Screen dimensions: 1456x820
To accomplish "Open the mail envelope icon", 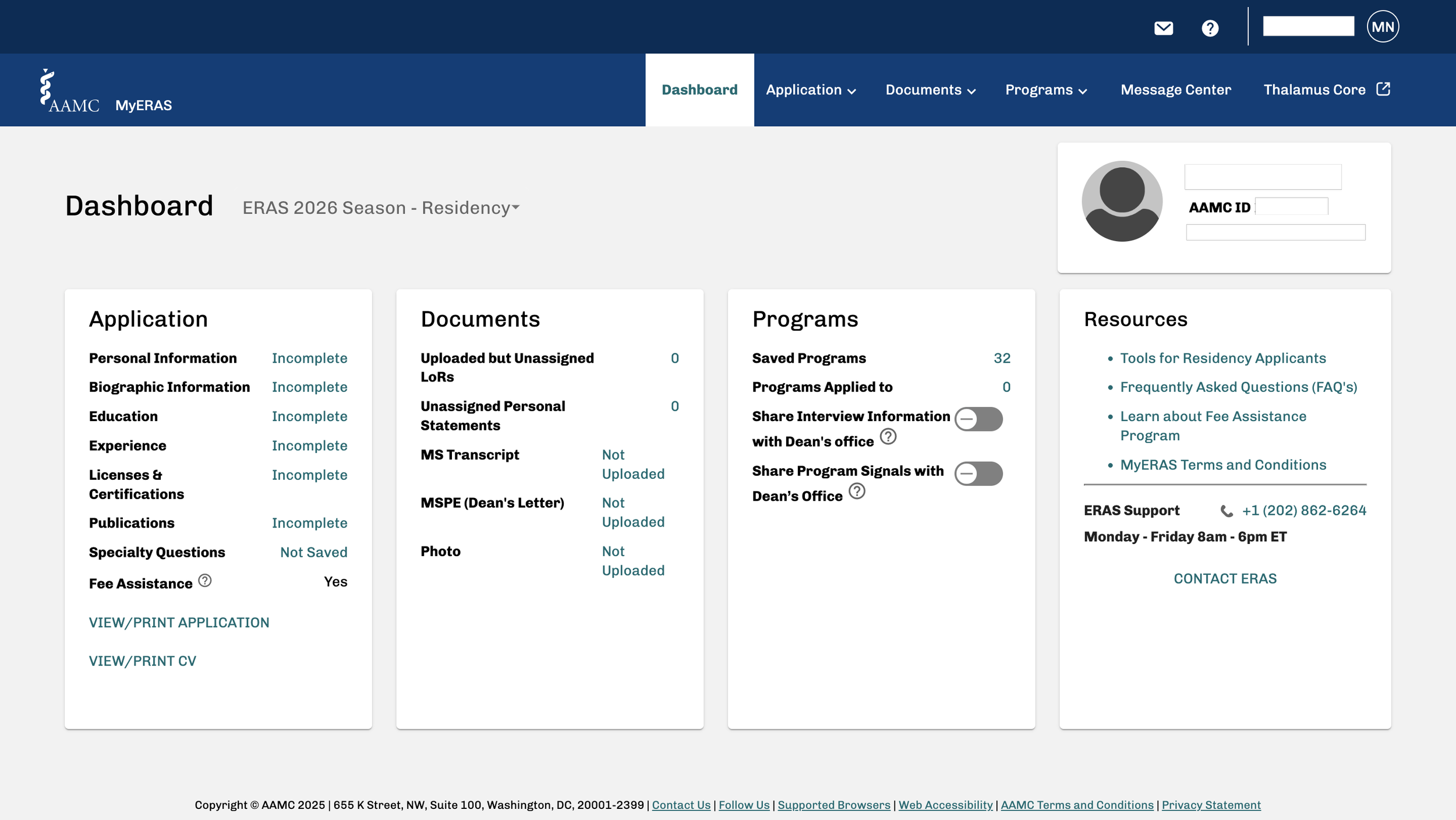I will (x=1163, y=28).
